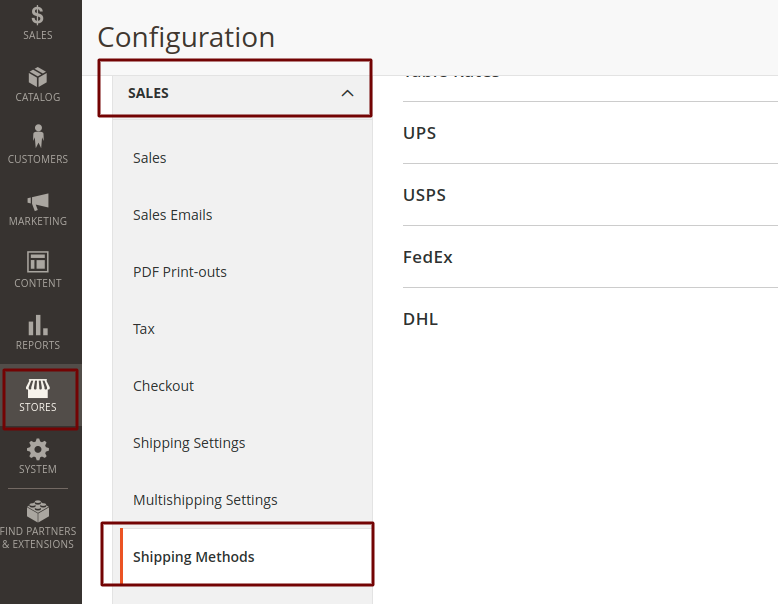Screen dimensions: 778x604
Task: Expand the USPS shipping section
Action: click(x=424, y=195)
